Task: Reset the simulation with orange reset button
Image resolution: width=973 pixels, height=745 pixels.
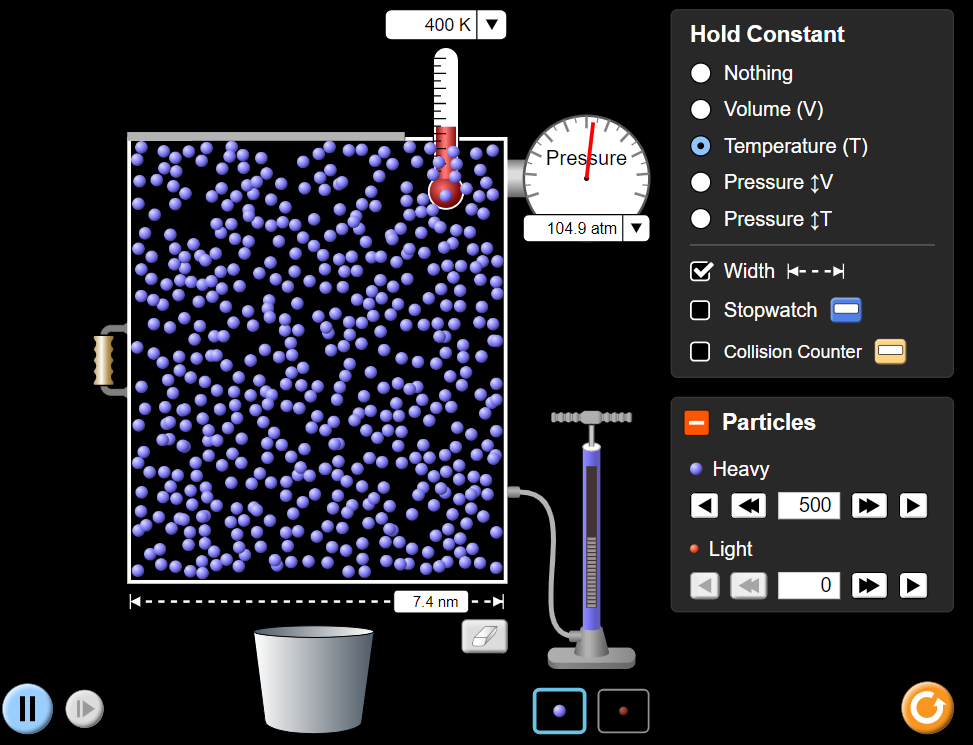Action: (927, 708)
